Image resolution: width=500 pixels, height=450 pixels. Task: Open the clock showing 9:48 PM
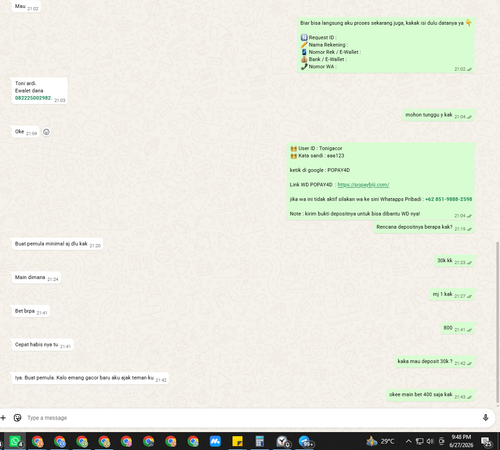coord(461,441)
